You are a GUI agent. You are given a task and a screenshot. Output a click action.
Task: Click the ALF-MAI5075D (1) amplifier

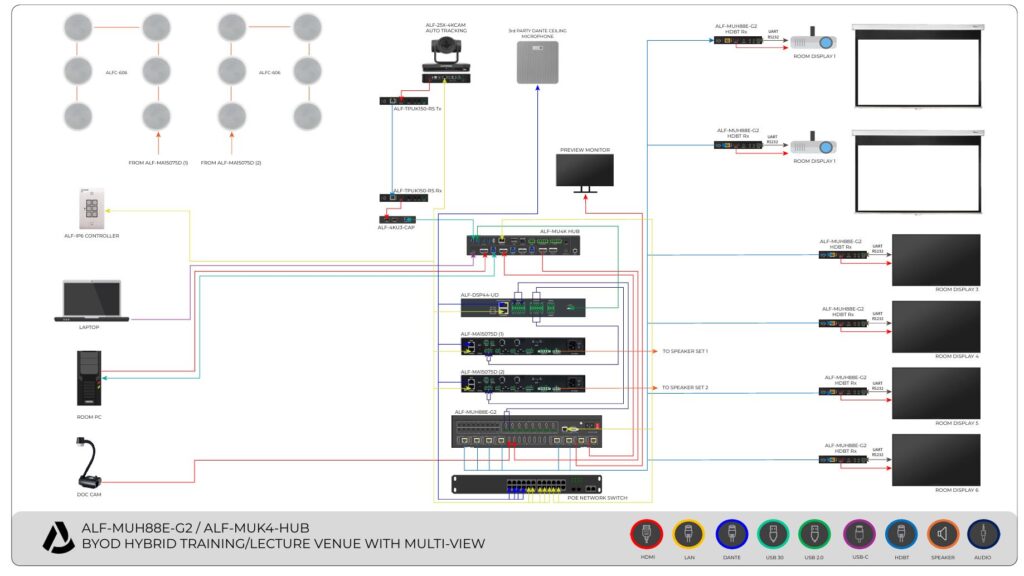pos(522,346)
